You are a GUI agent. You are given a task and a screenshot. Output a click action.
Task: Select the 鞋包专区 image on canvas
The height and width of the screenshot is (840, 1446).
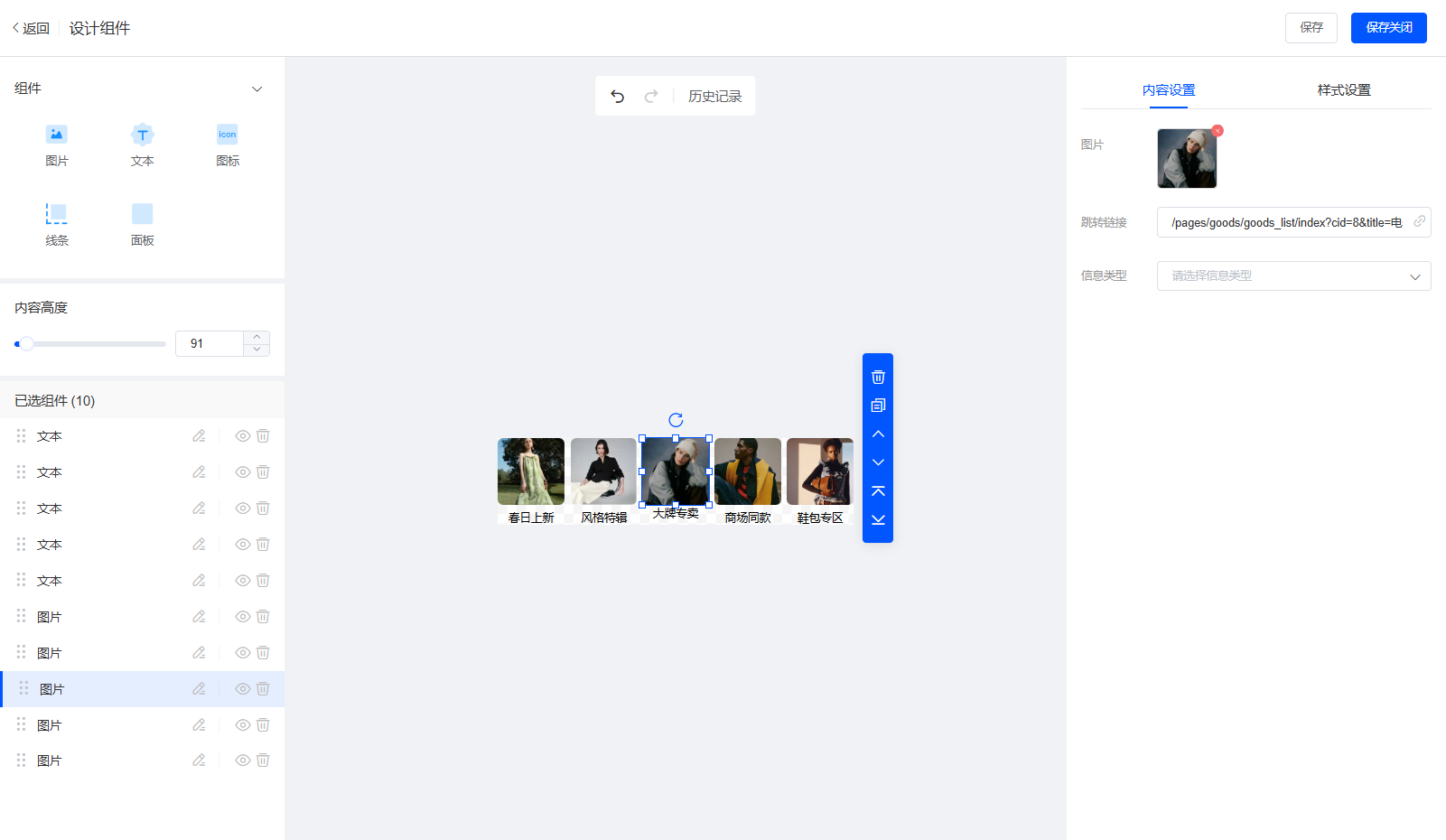pyautogui.click(x=820, y=471)
